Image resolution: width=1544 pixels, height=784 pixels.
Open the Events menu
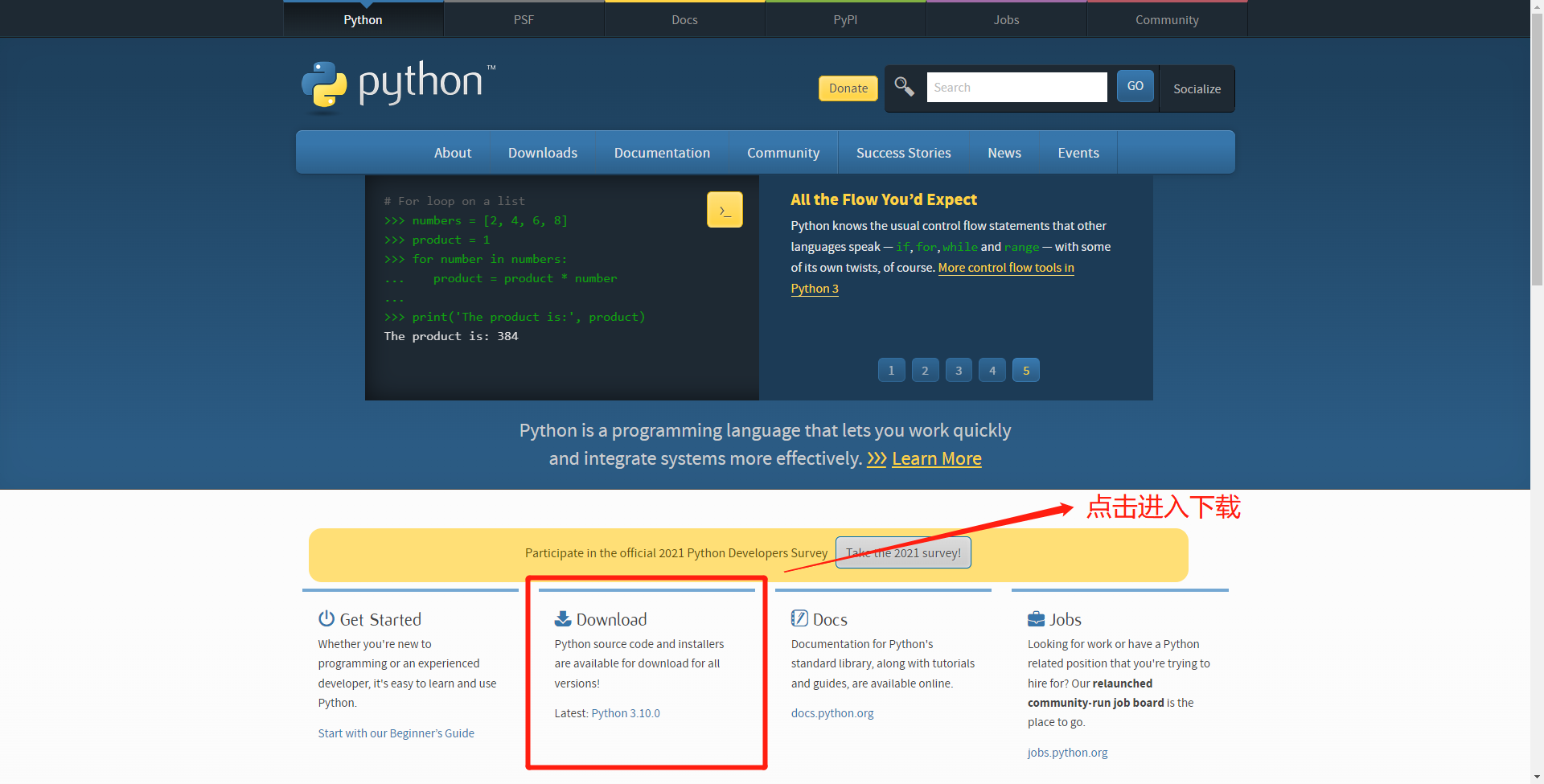pyautogui.click(x=1078, y=153)
